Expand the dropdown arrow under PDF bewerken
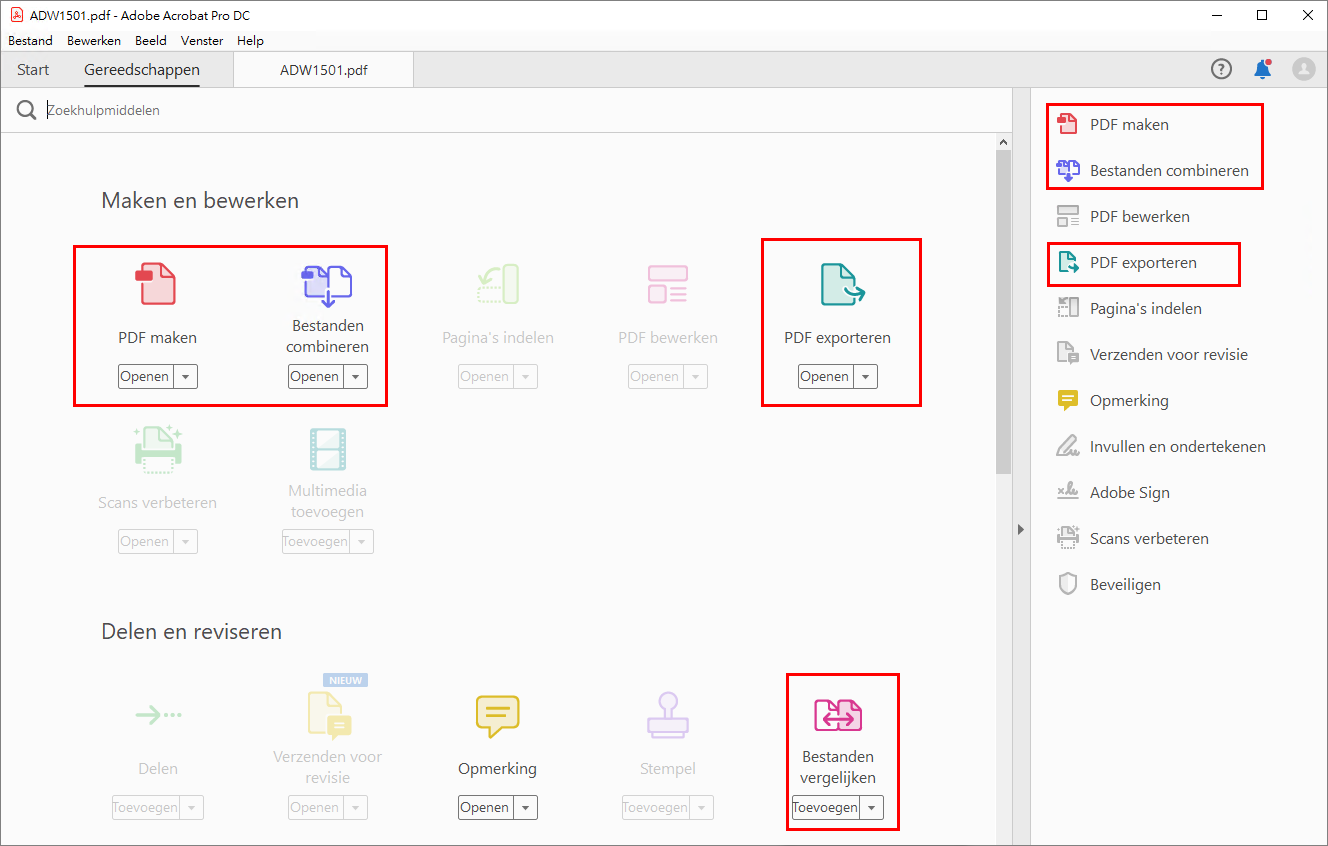Image resolution: width=1328 pixels, height=846 pixels. tap(696, 377)
